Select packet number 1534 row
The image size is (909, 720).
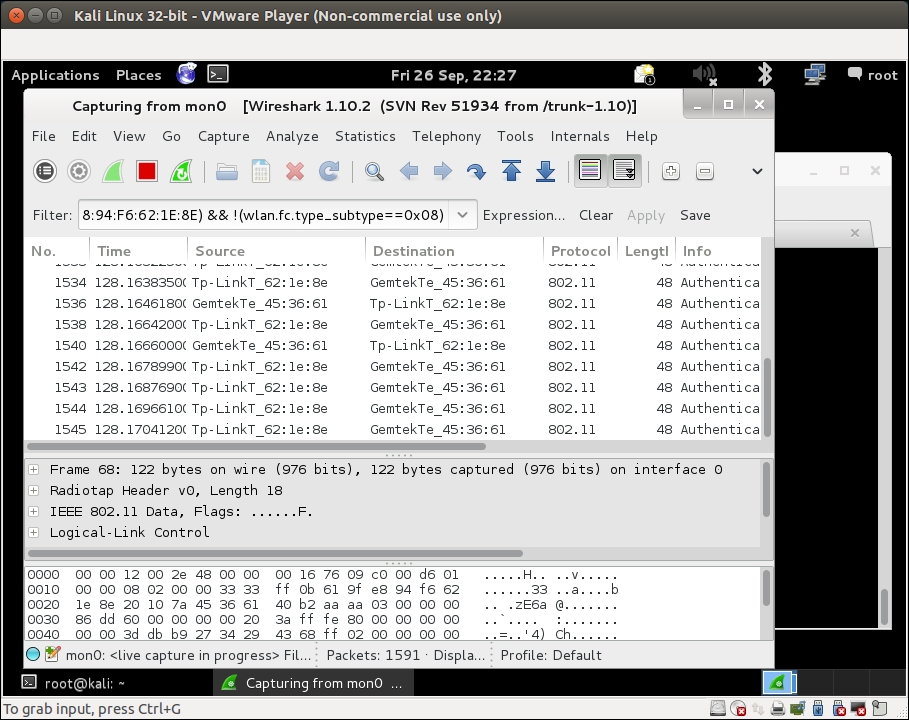tap(392, 282)
